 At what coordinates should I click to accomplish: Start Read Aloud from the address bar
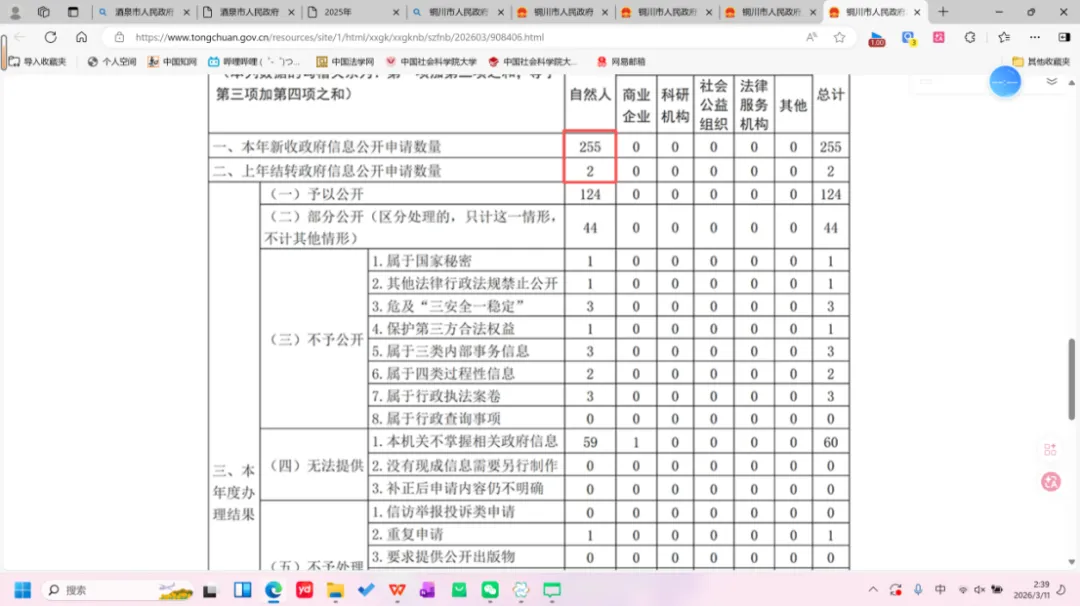pos(811,37)
